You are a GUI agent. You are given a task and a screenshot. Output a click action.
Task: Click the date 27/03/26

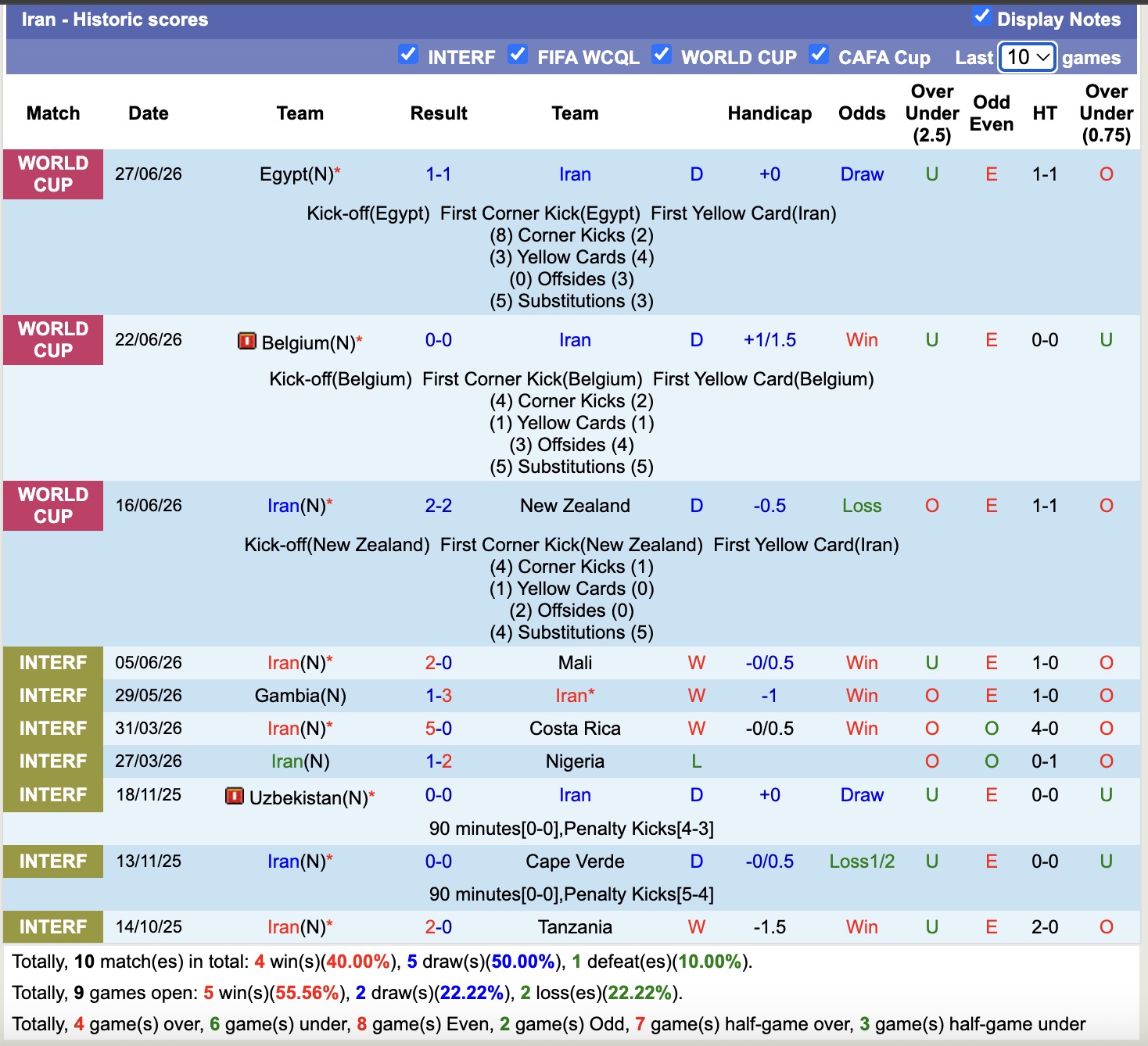pos(149,761)
